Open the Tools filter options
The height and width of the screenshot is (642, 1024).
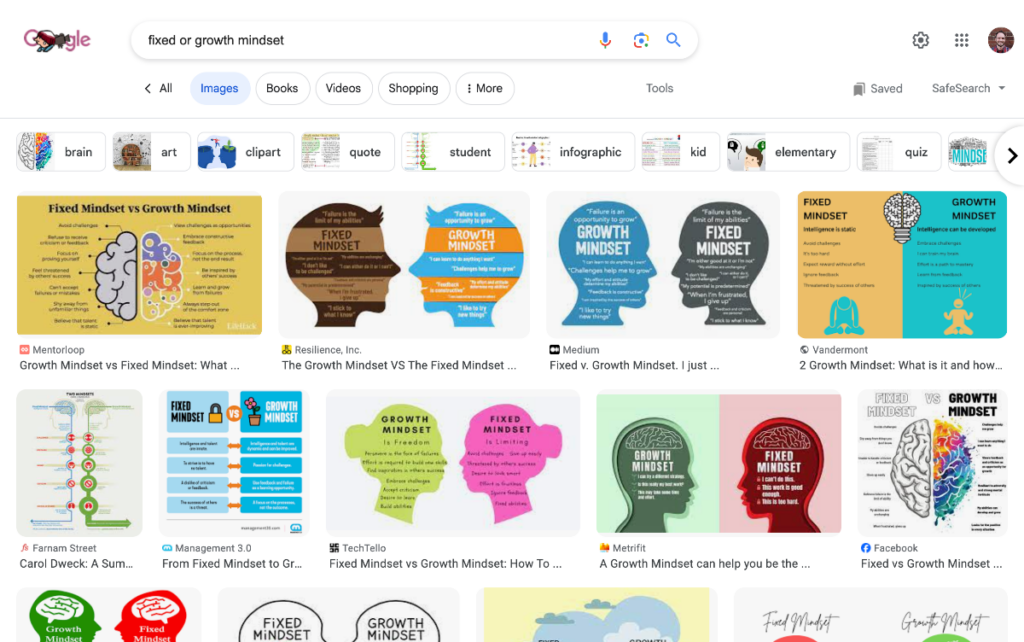click(660, 88)
